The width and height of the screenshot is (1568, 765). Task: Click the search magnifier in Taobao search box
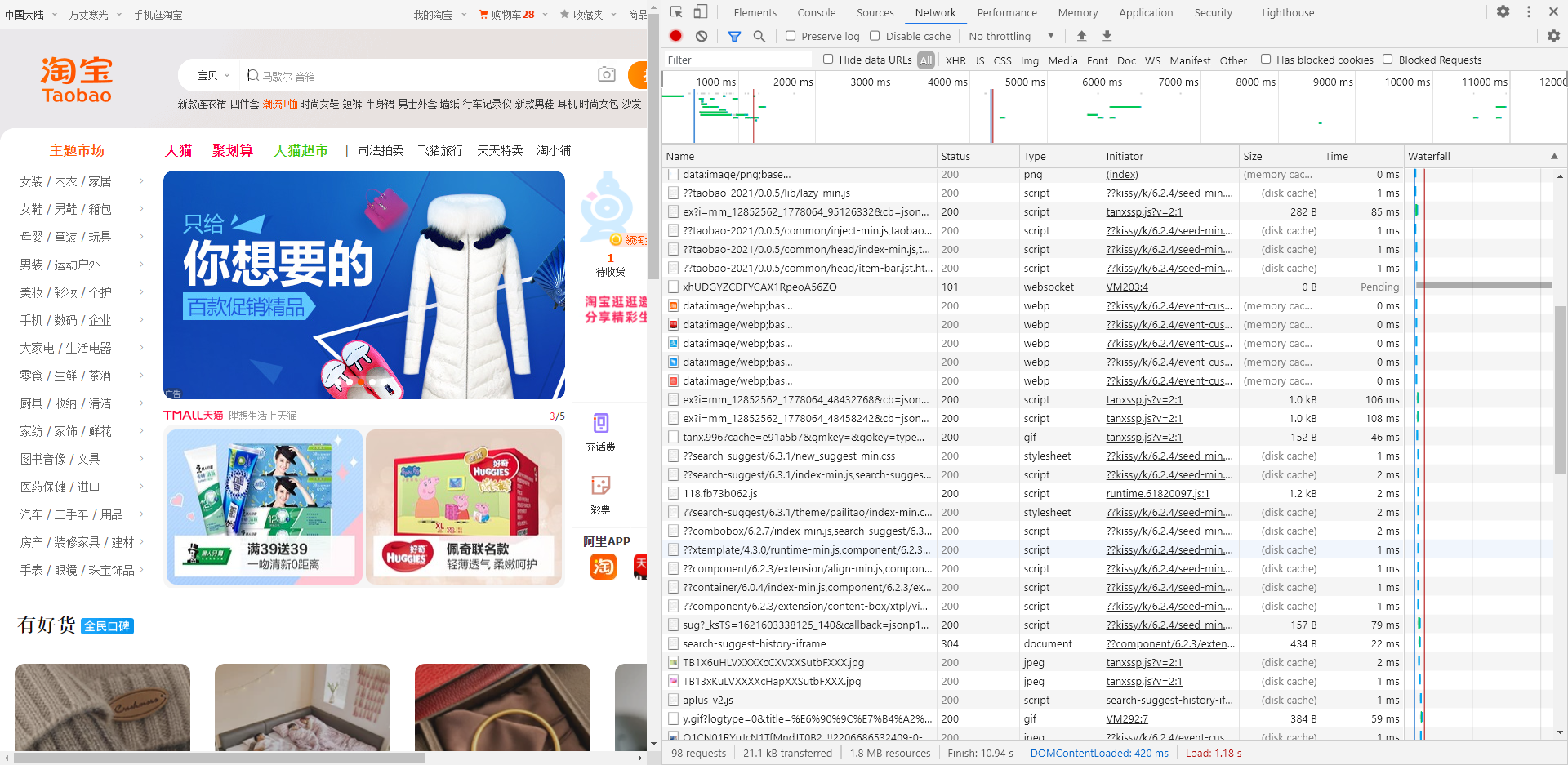click(253, 75)
